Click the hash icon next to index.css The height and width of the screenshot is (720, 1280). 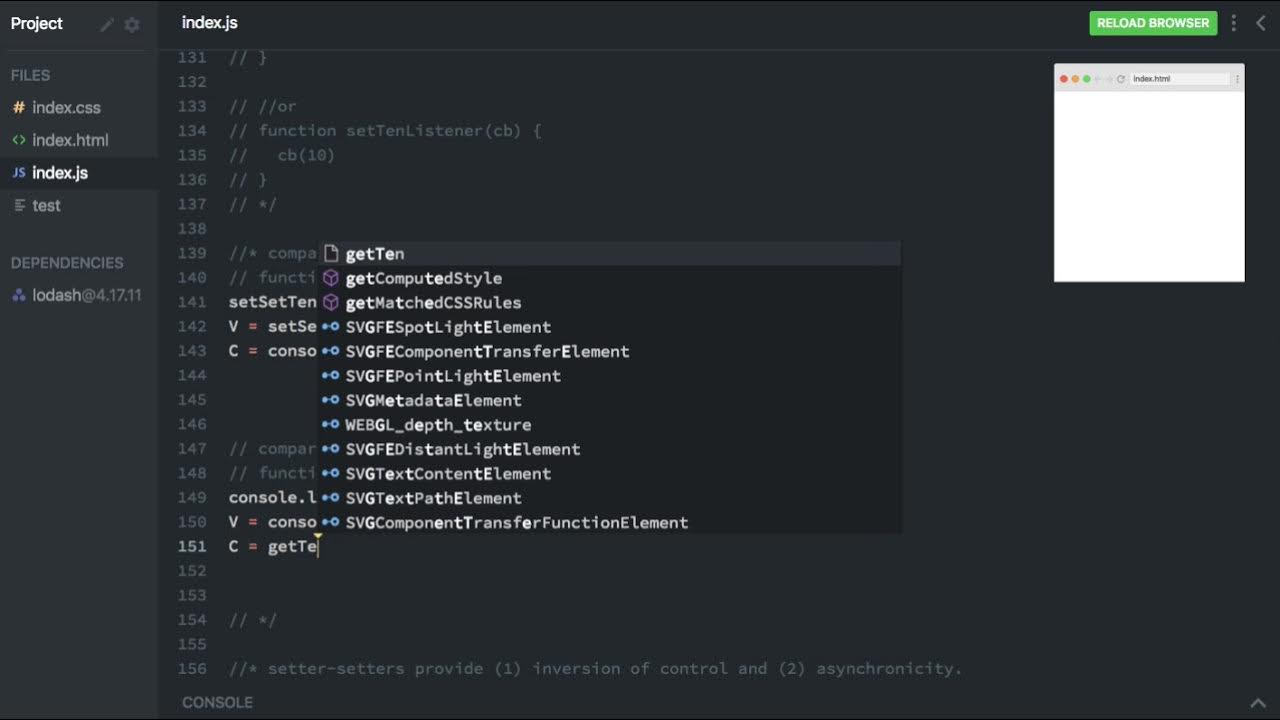(19, 108)
